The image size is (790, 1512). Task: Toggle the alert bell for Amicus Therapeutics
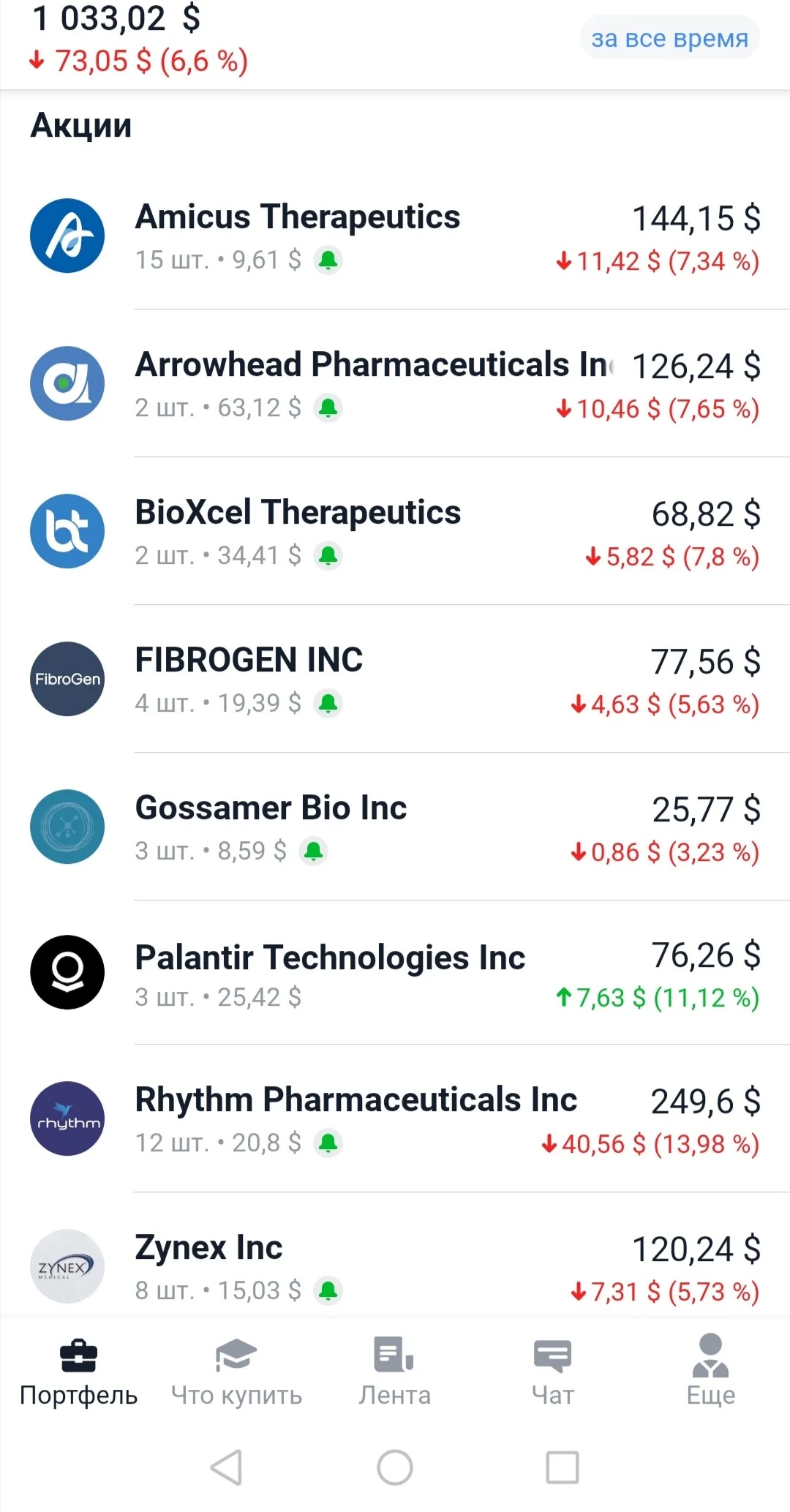tap(328, 260)
